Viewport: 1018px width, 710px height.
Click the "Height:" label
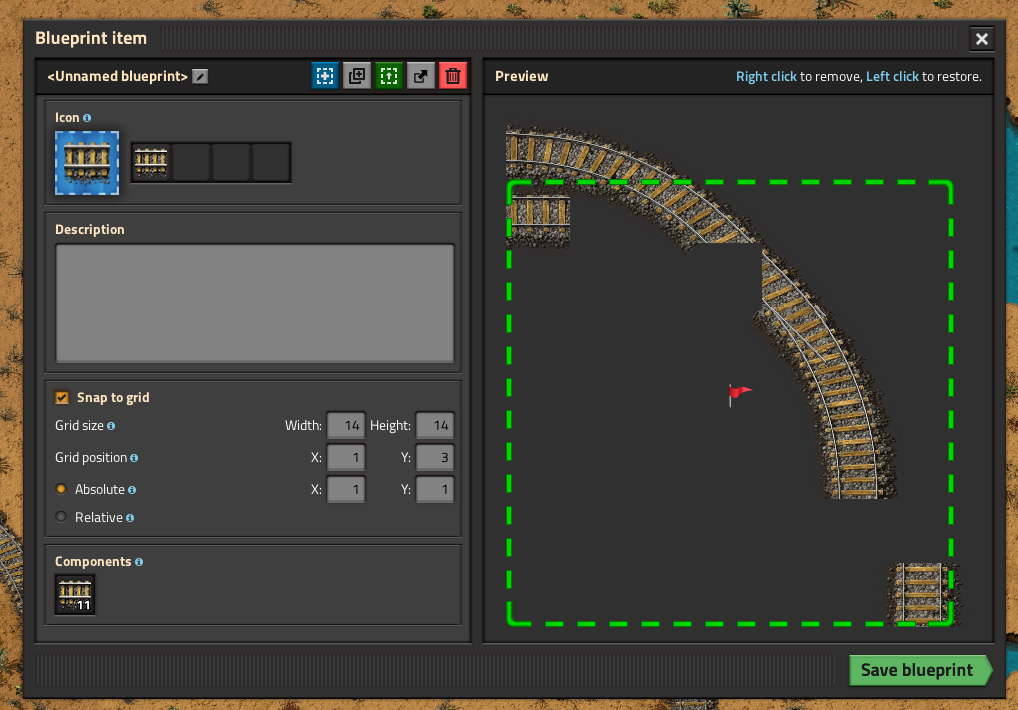coord(390,426)
